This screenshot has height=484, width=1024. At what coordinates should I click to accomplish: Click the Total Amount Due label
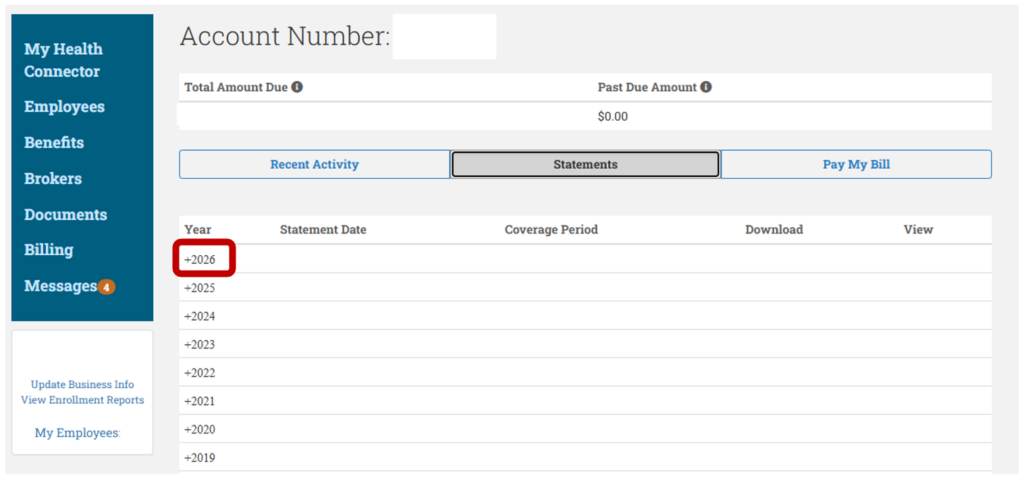click(236, 87)
